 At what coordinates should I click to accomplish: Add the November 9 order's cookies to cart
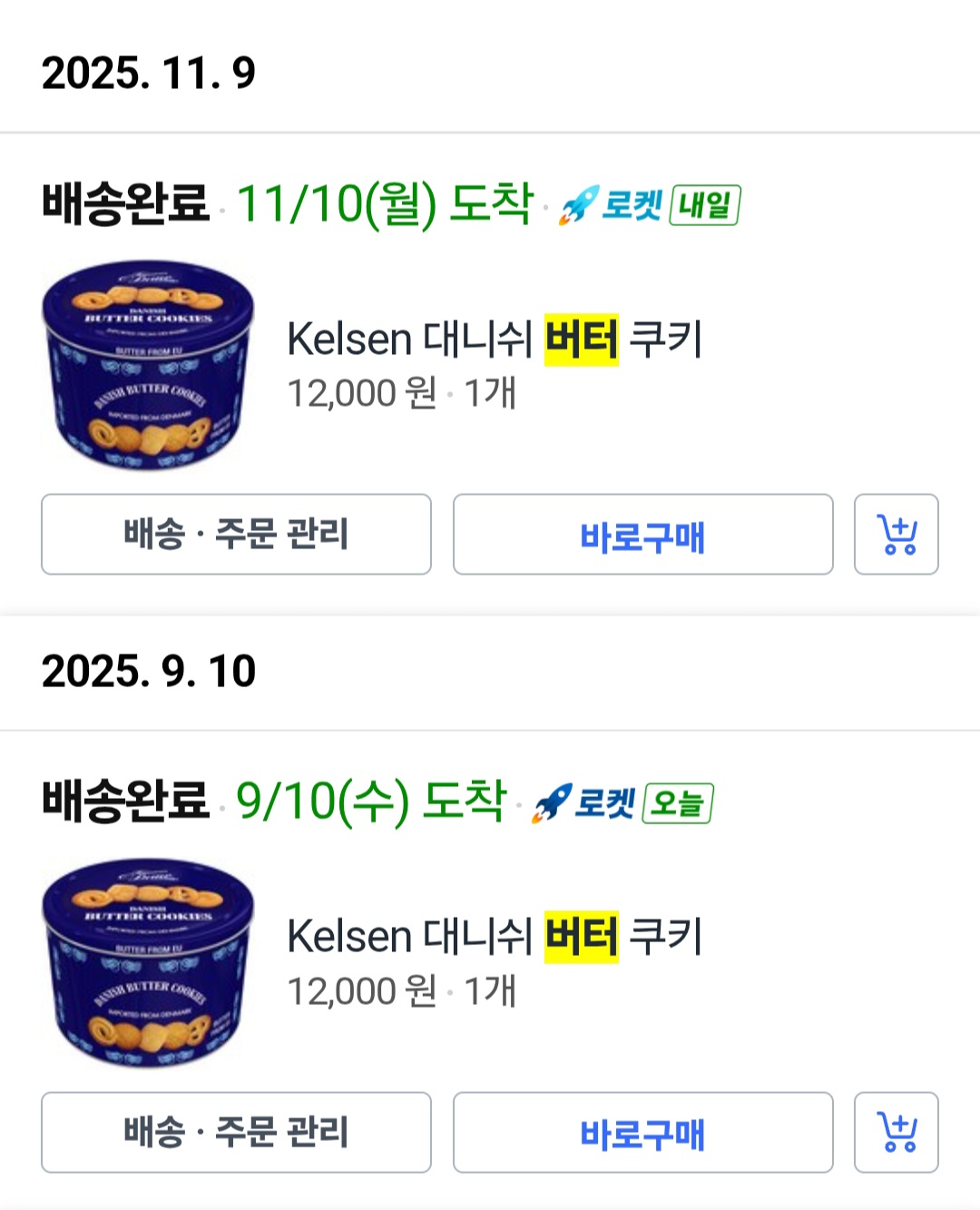(x=896, y=535)
